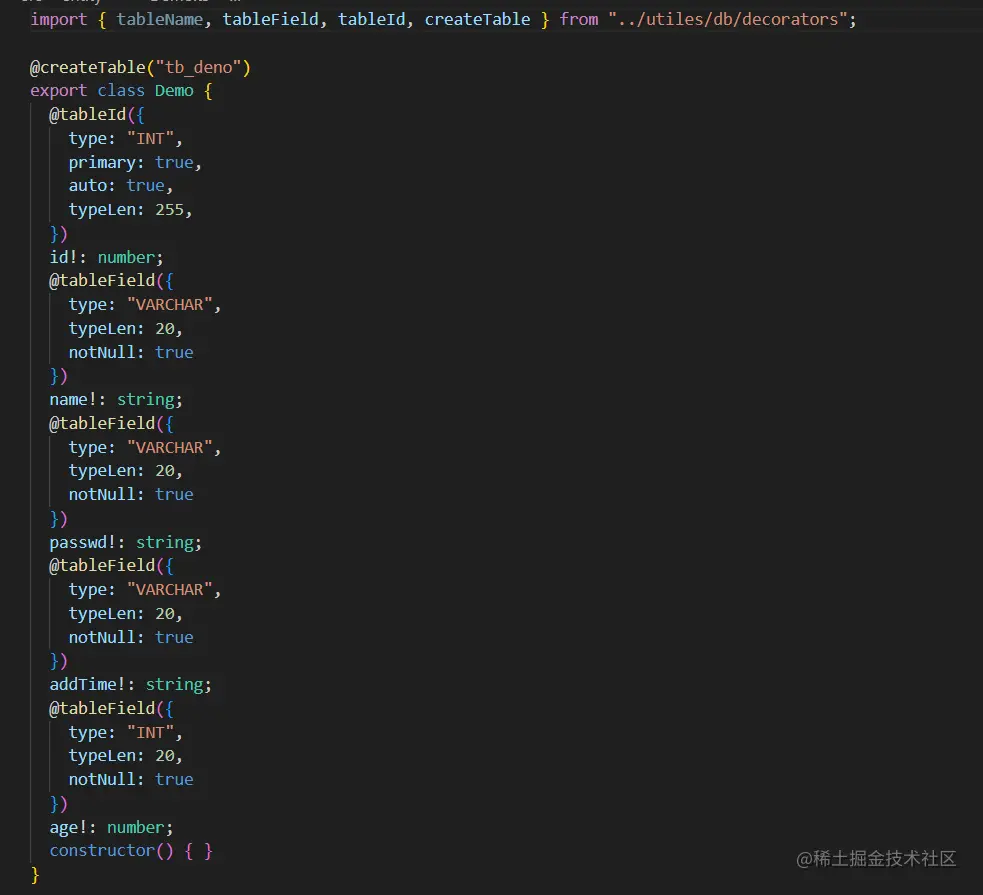This screenshot has width=983, height=895.
Task: Click the '@tableField' decorator just above 'name!'
Action: (x=102, y=281)
